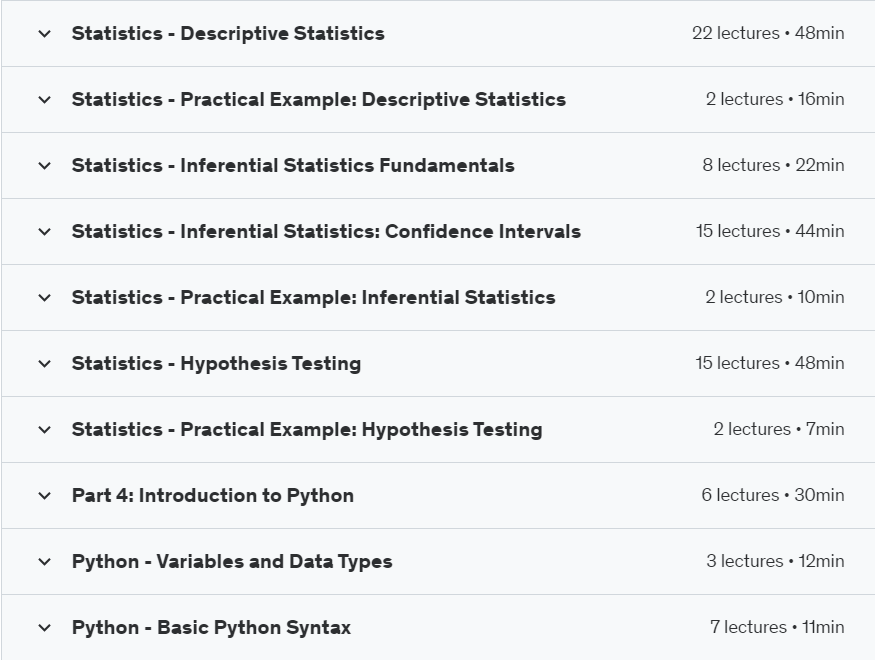
Task: Open chevron for Practical Example: Inferential Statistics
Action: coord(44,298)
